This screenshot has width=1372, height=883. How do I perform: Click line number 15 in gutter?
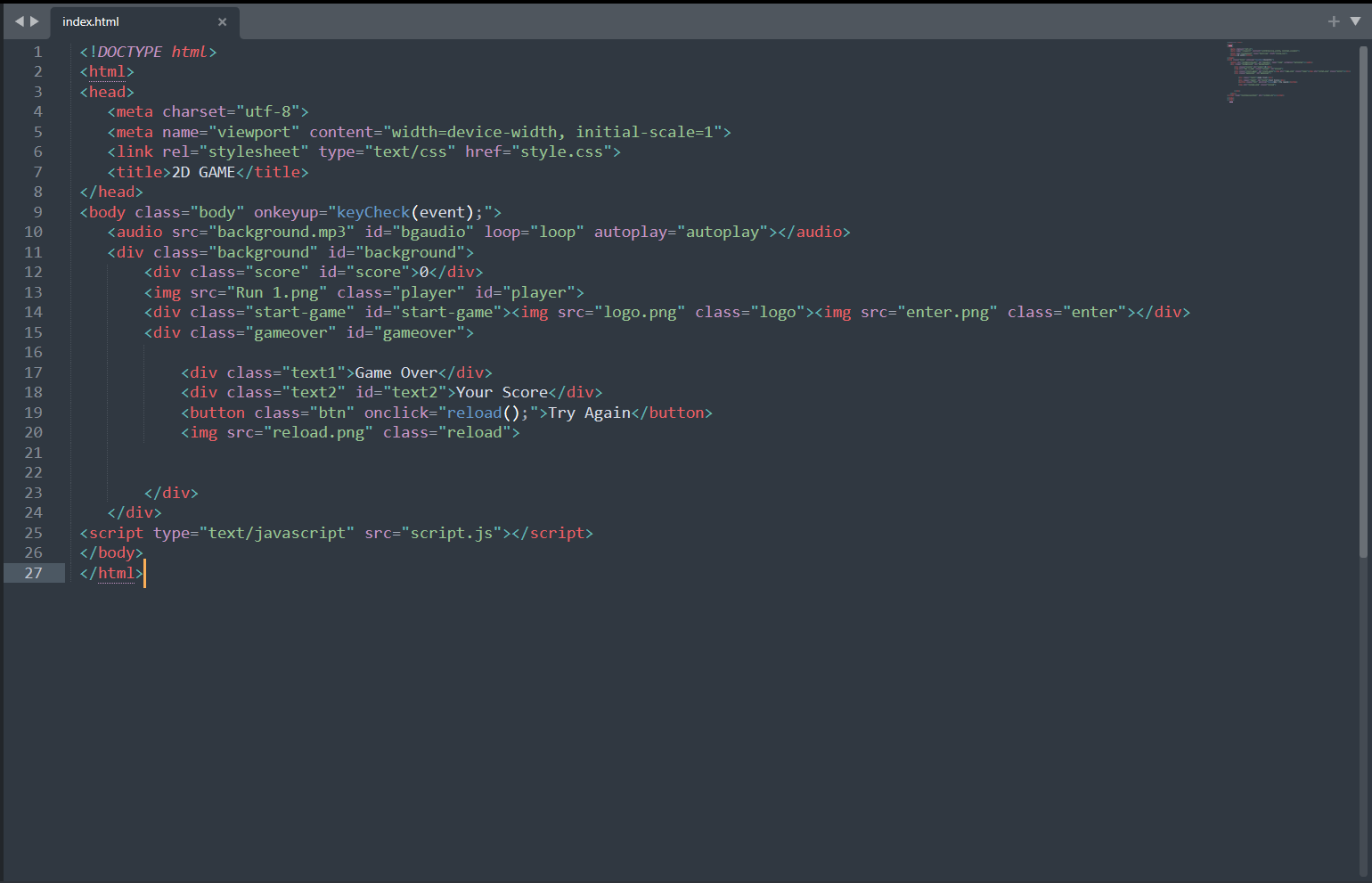click(x=33, y=332)
